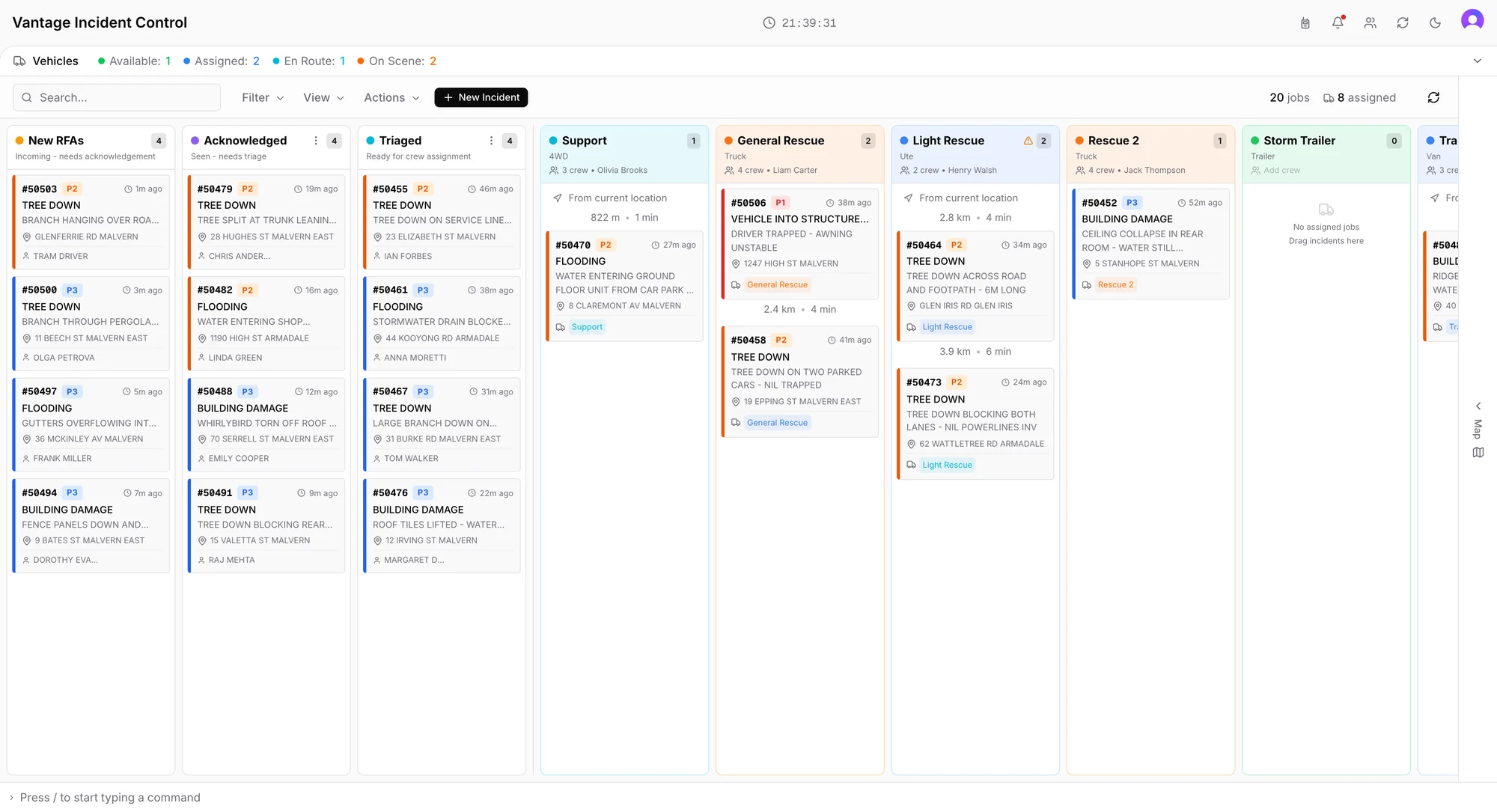Click the Search input field
The height and width of the screenshot is (812, 1497).
click(x=117, y=97)
